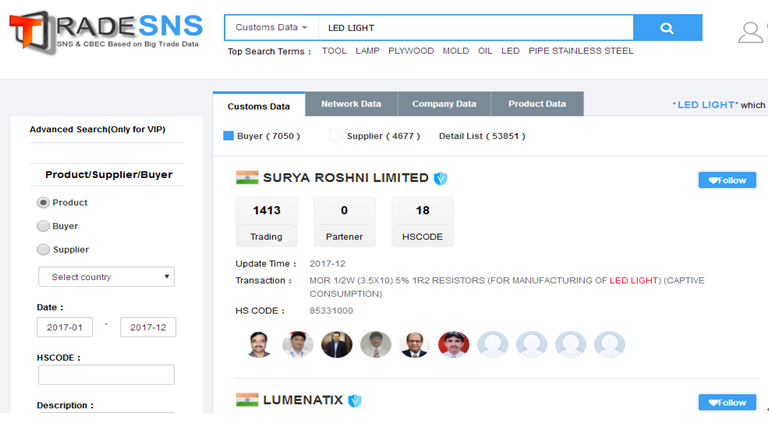Open LUMENATIX company title
This screenshot has width=769, height=421.
click(303, 400)
